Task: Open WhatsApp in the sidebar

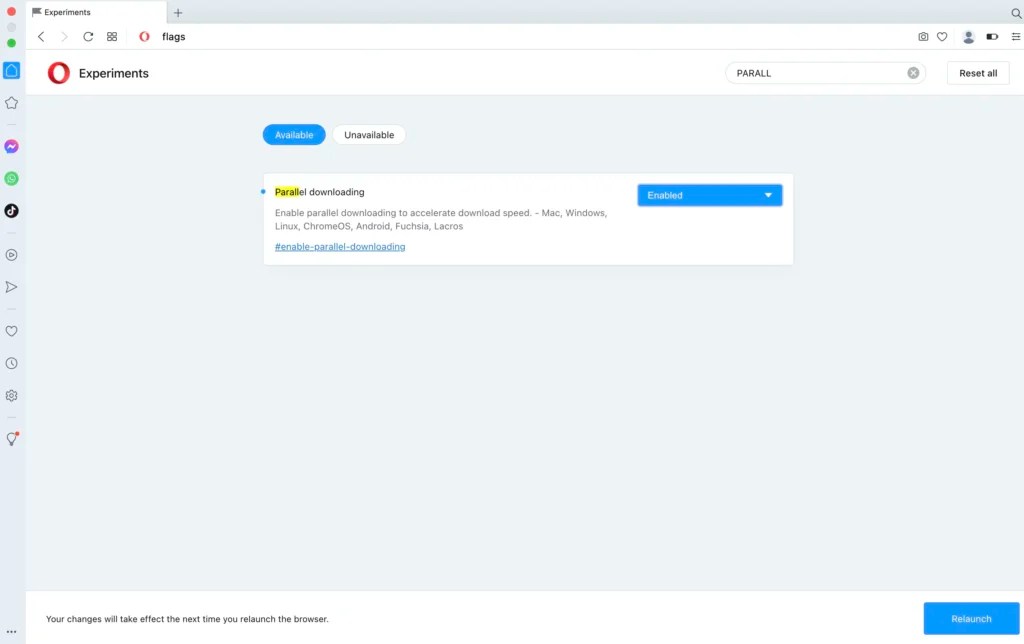Action: click(x=11, y=178)
